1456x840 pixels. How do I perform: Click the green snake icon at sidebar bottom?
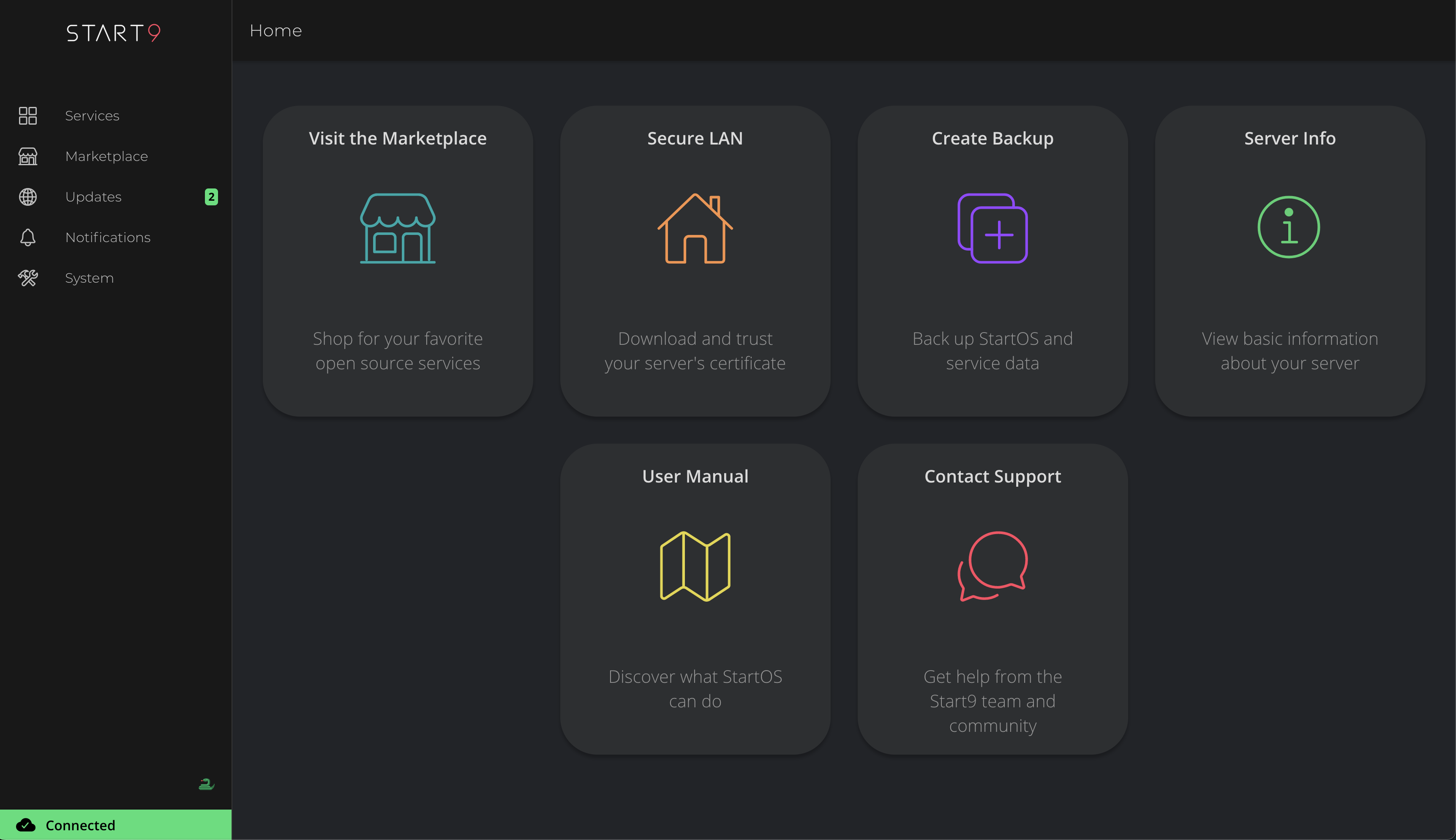[x=206, y=785]
